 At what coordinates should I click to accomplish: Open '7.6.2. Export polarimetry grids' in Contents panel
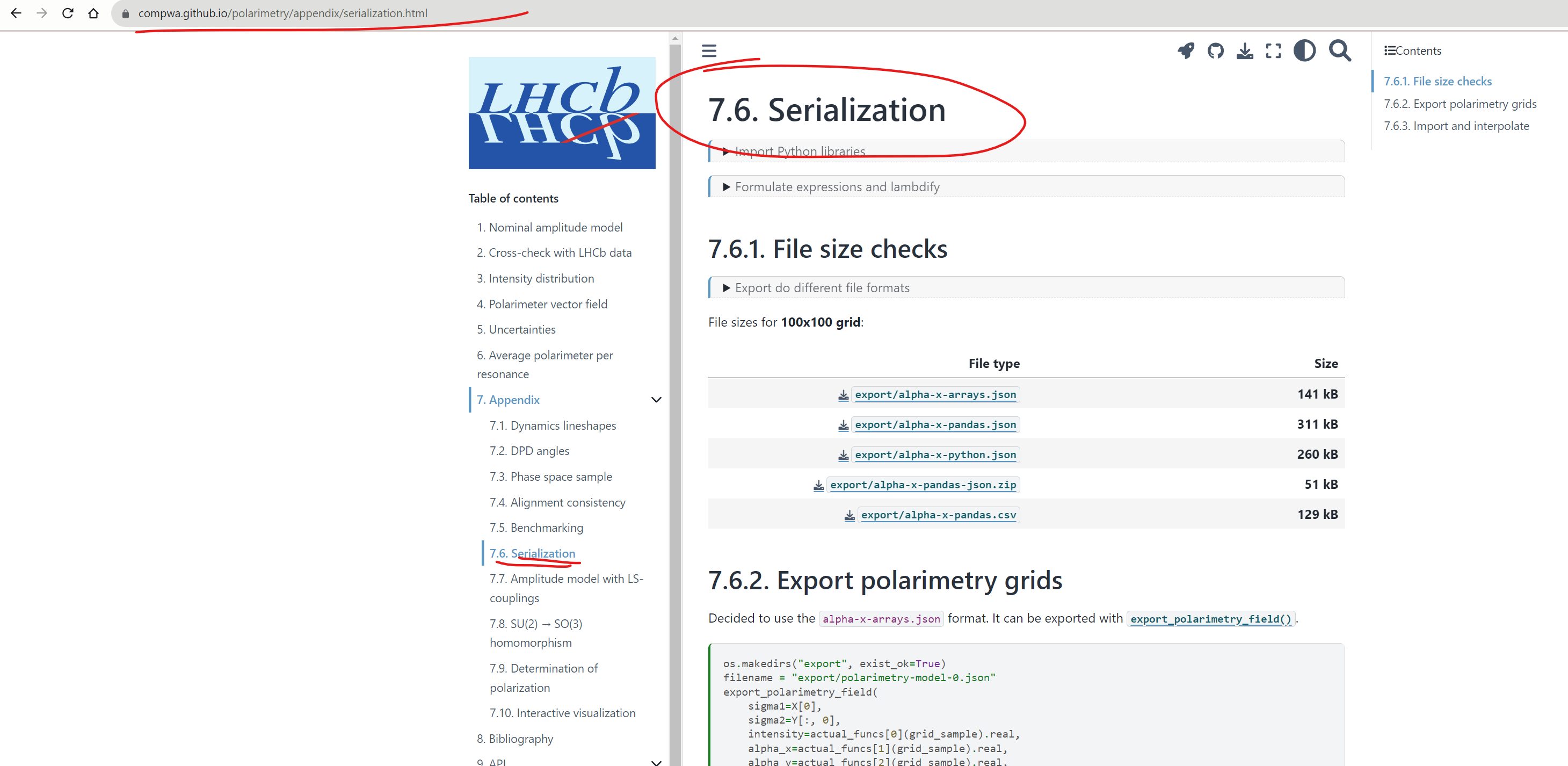tap(1460, 104)
